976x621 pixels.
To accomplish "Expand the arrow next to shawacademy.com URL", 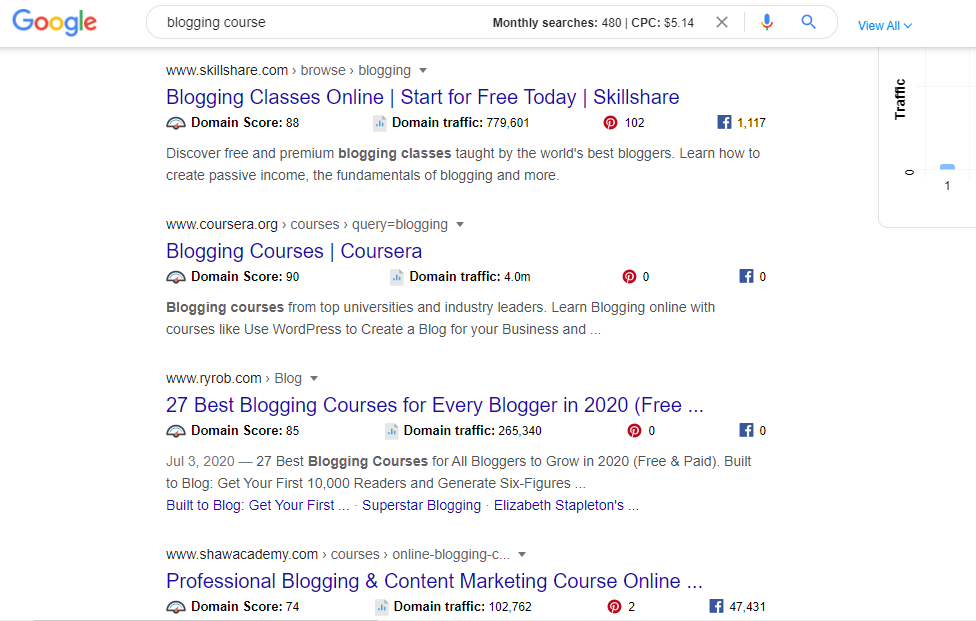I will point(522,554).
